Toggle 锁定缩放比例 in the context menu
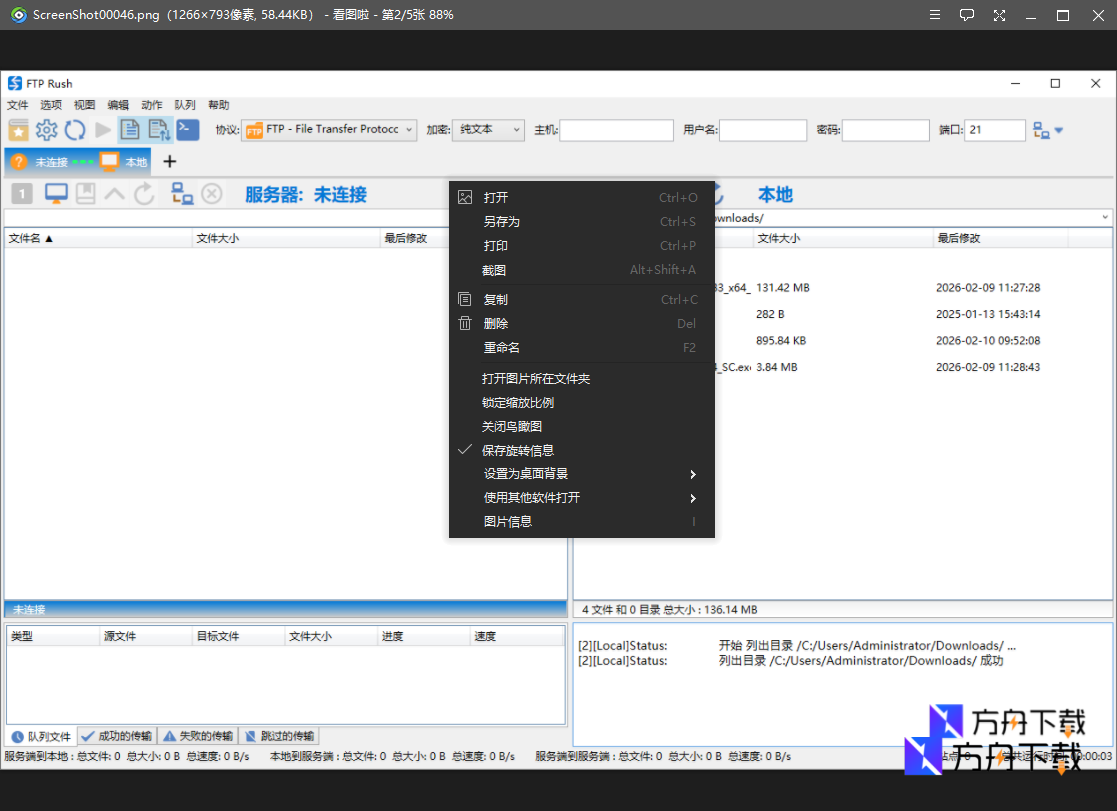 (x=518, y=402)
